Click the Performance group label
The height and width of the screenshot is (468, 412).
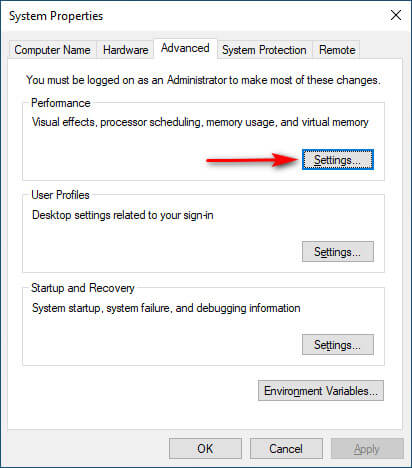pyautogui.click(x=61, y=103)
